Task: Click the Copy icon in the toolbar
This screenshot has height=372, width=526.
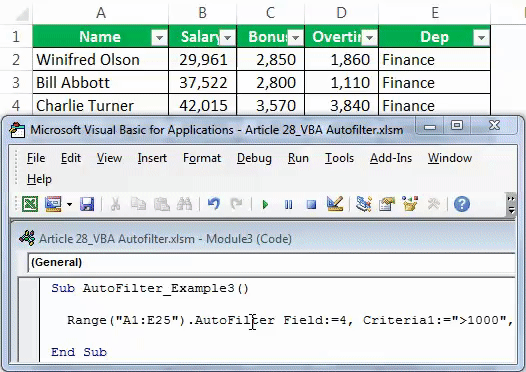Action: coord(138,204)
